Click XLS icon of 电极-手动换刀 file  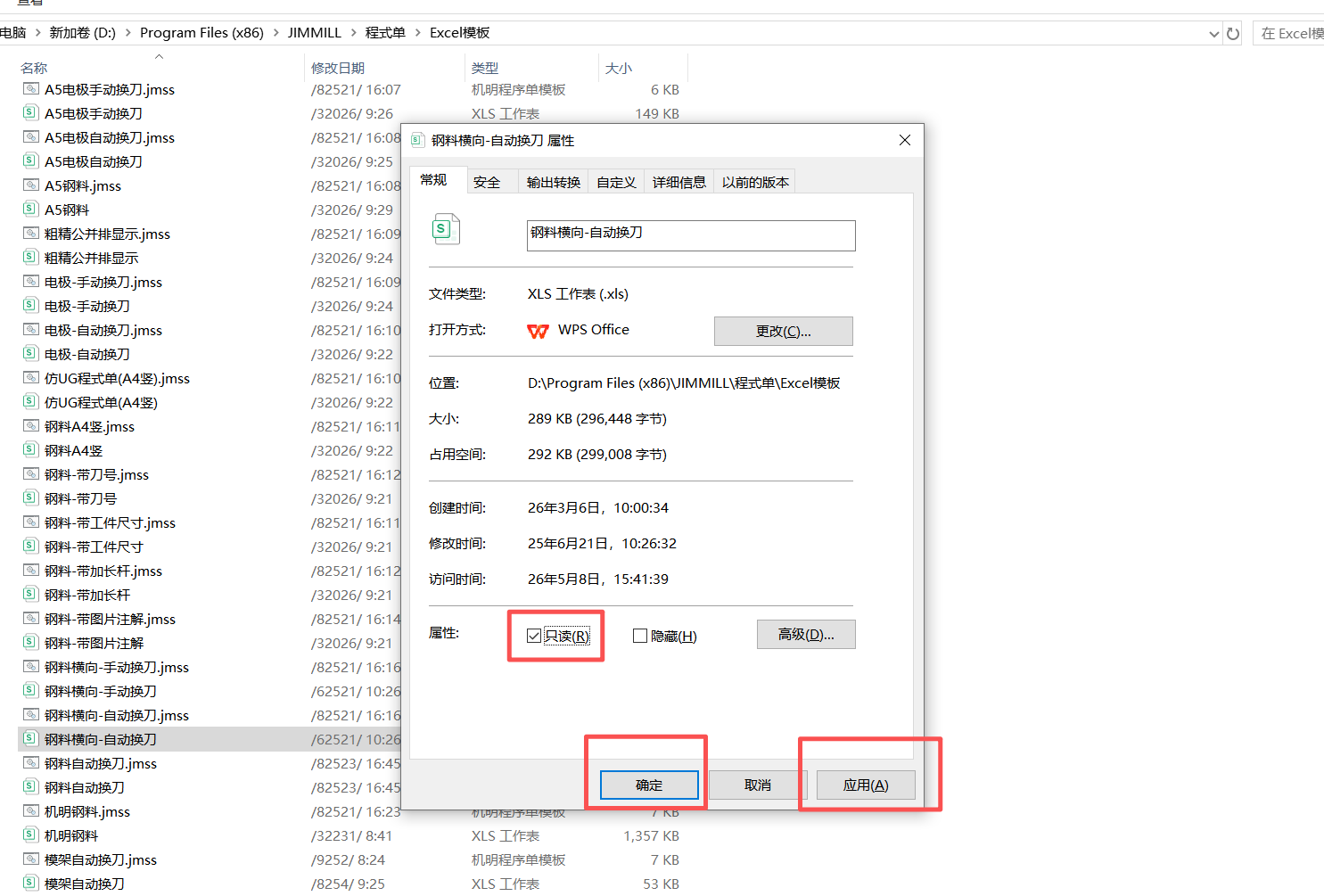click(31, 306)
